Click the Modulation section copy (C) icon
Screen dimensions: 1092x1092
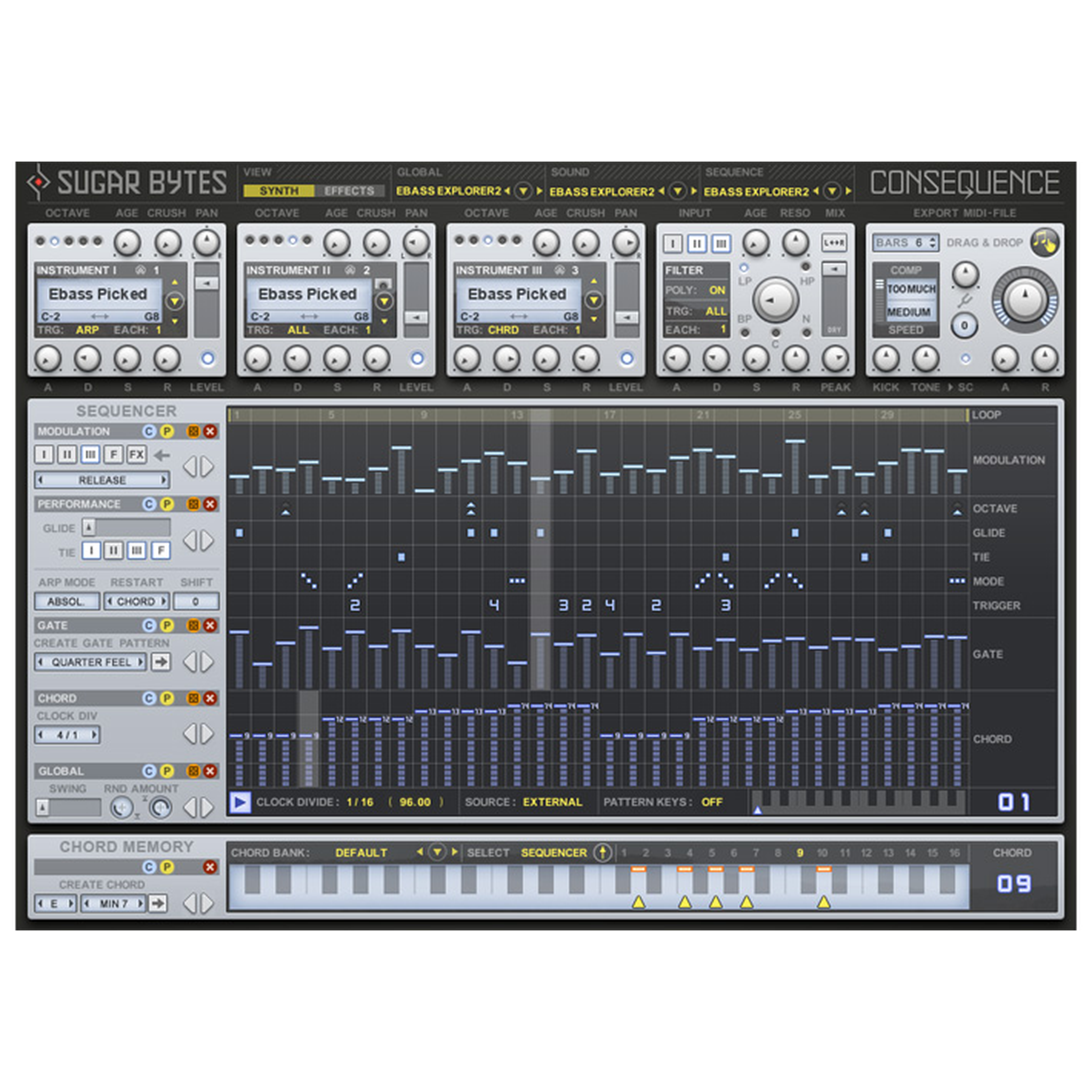pyautogui.click(x=149, y=432)
